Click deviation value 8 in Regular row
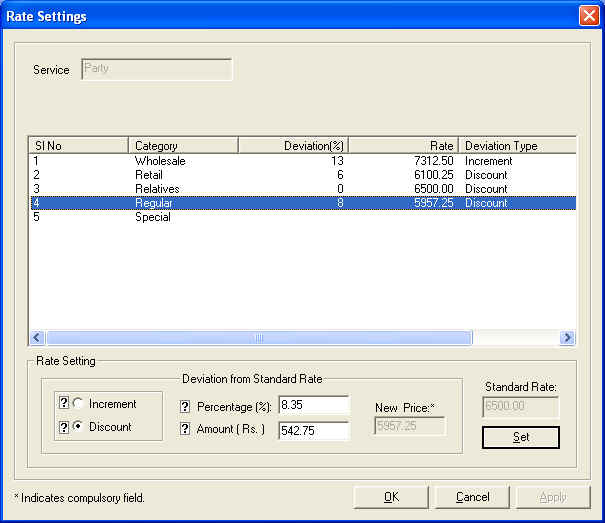605x523 pixels. [x=340, y=203]
